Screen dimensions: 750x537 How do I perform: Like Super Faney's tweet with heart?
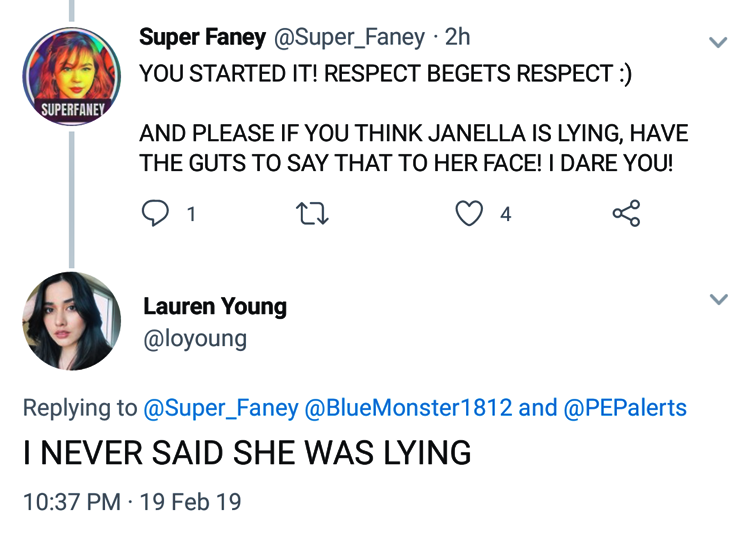coord(469,213)
